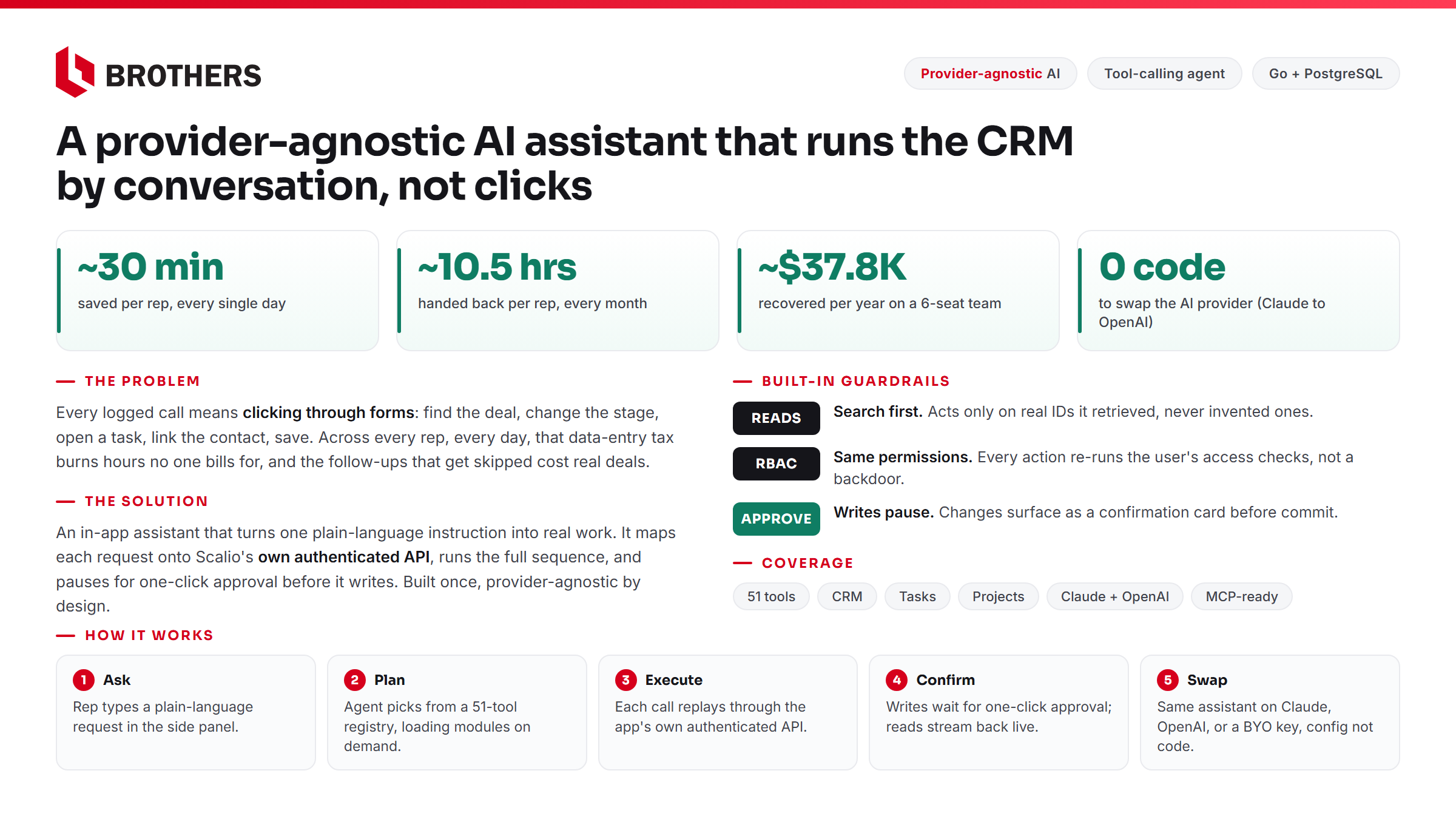The height and width of the screenshot is (819, 1456).
Task: Click 'handed back per rep, every month'
Action: click(x=532, y=303)
